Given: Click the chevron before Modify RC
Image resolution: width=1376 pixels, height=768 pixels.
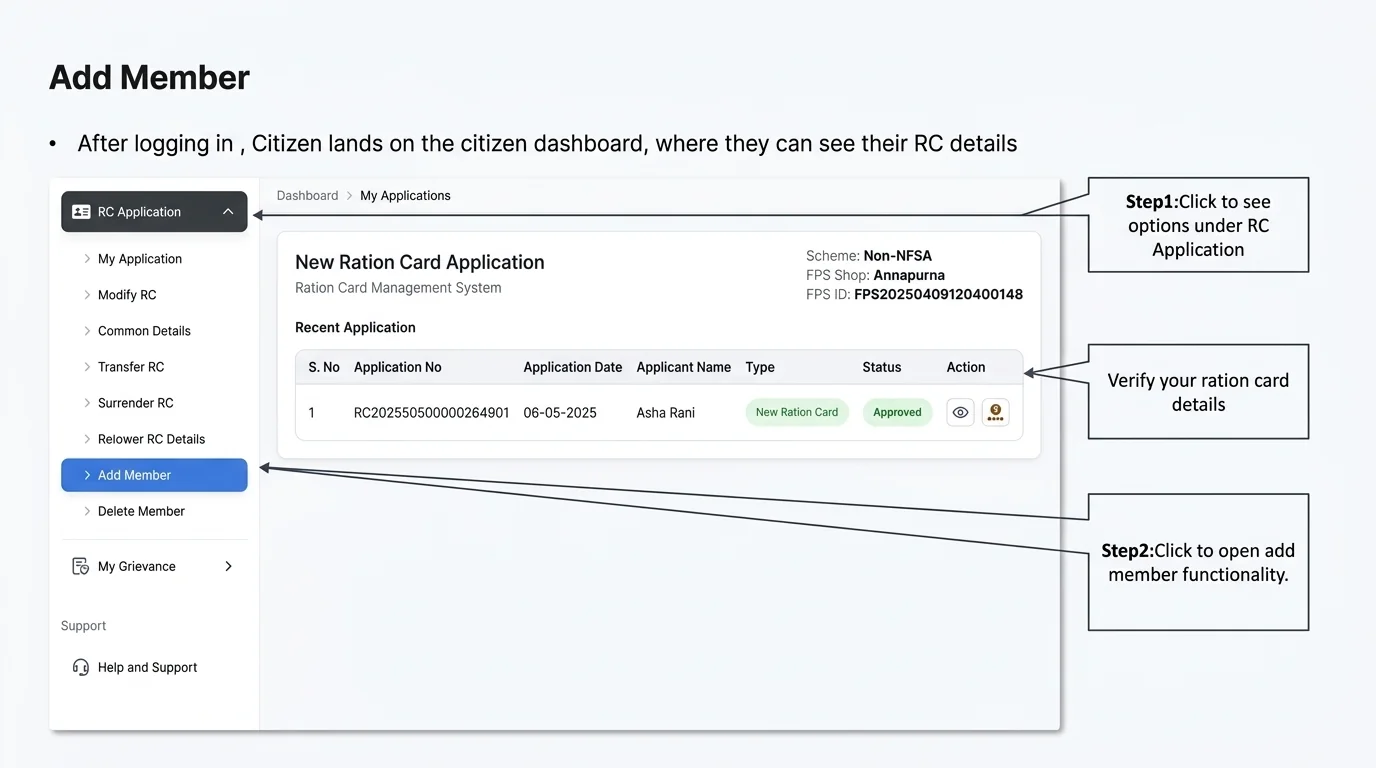Looking at the screenshot, I should 87,294.
